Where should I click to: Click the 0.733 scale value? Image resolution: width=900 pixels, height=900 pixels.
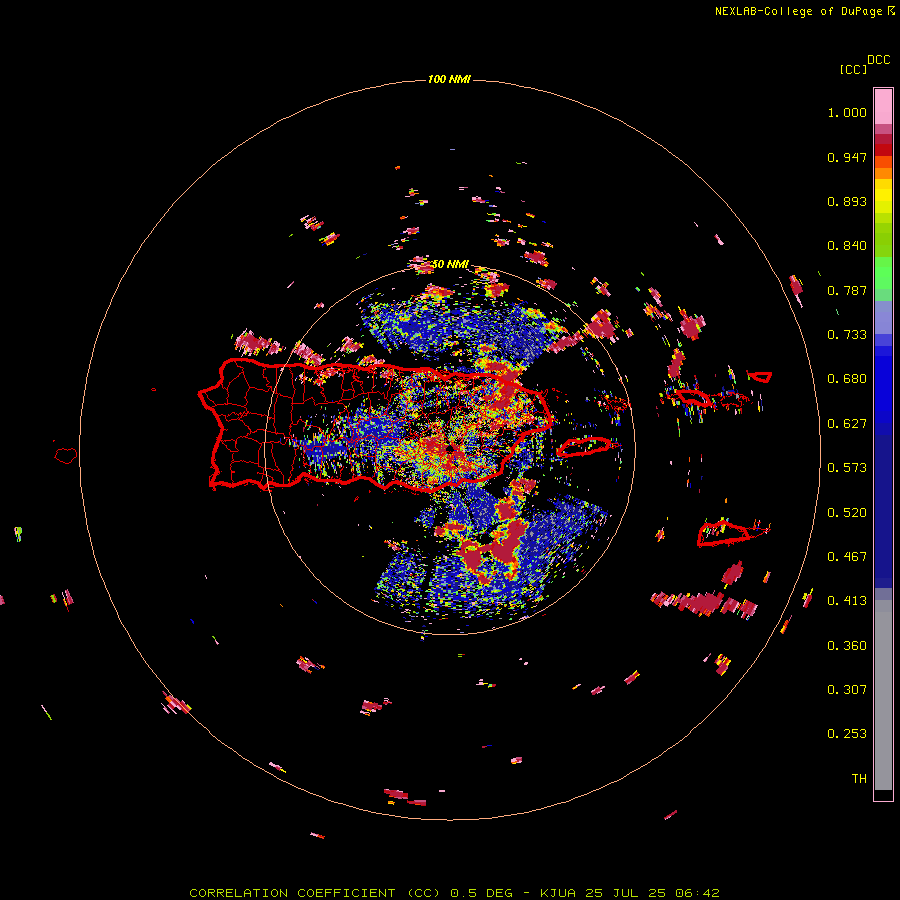(847, 335)
